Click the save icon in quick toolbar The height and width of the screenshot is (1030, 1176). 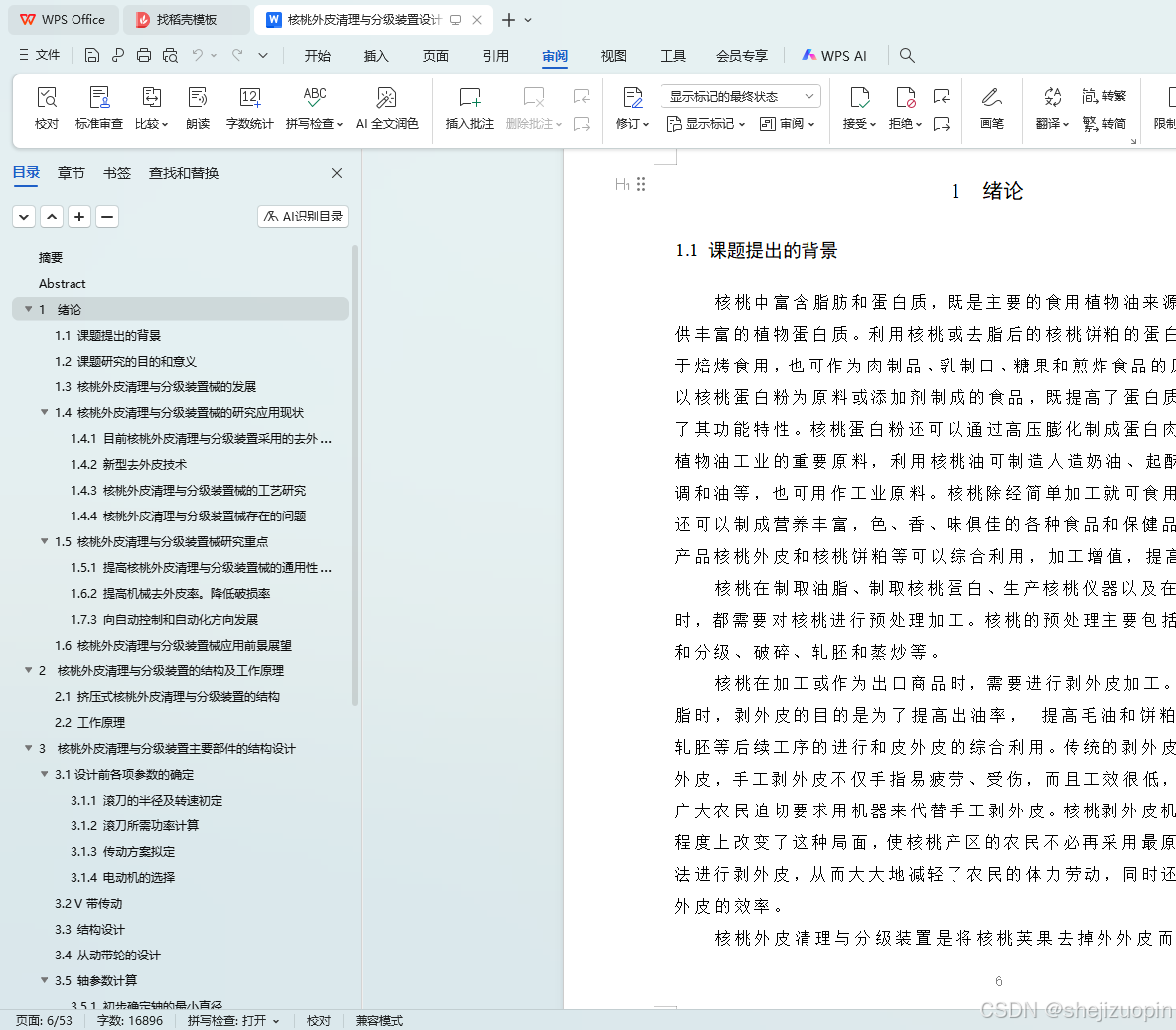[x=91, y=55]
